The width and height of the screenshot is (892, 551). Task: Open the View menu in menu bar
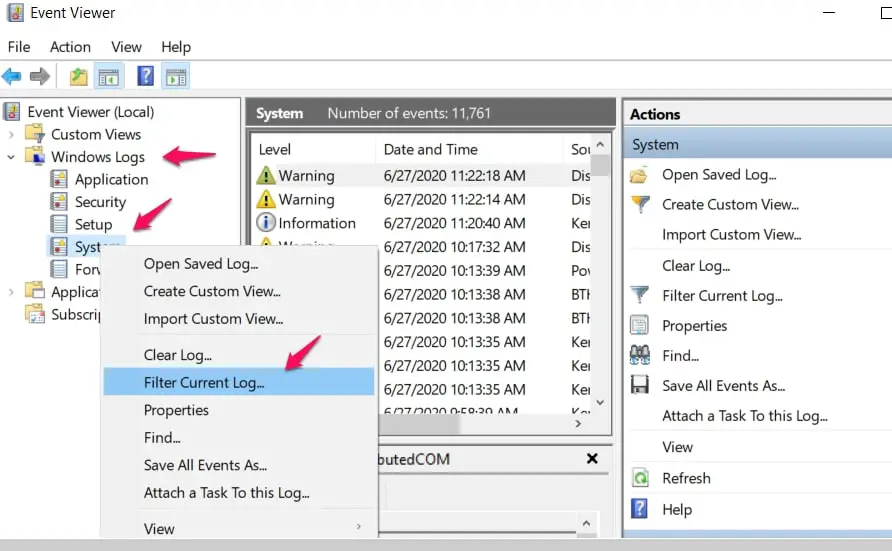tap(126, 47)
